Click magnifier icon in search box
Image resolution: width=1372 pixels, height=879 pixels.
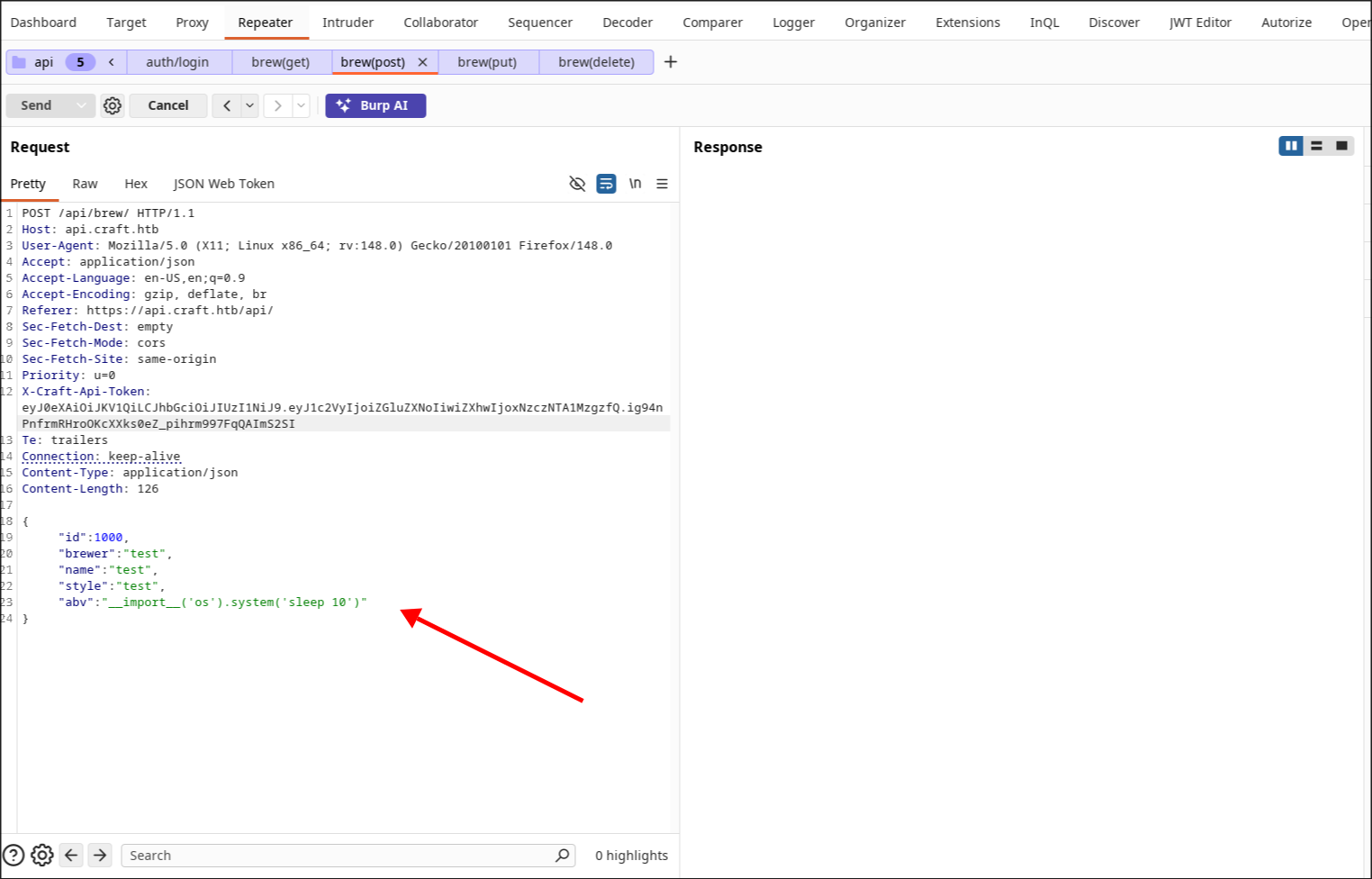coord(563,856)
